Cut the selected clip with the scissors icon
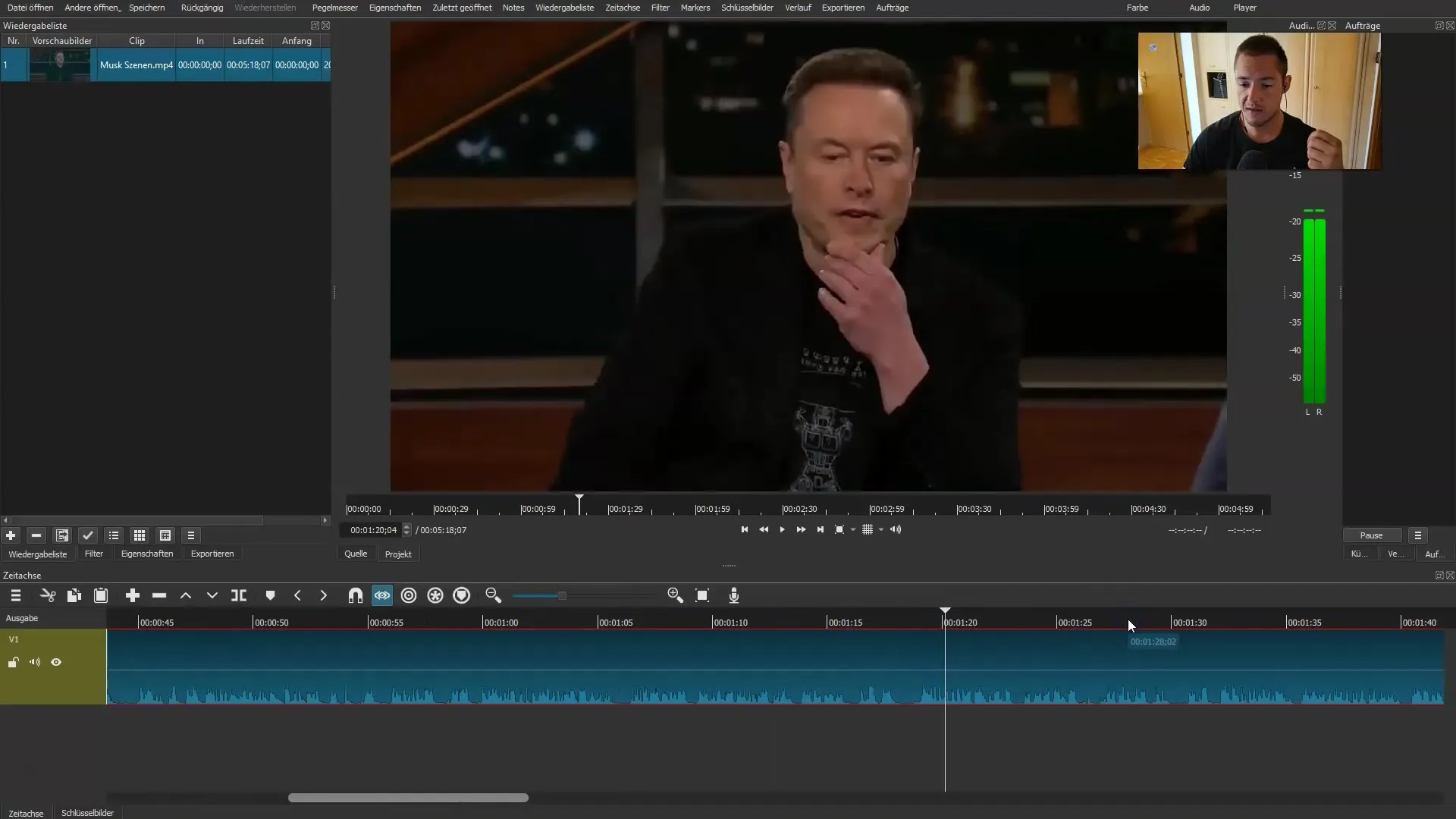The height and width of the screenshot is (819, 1456). pyautogui.click(x=48, y=596)
